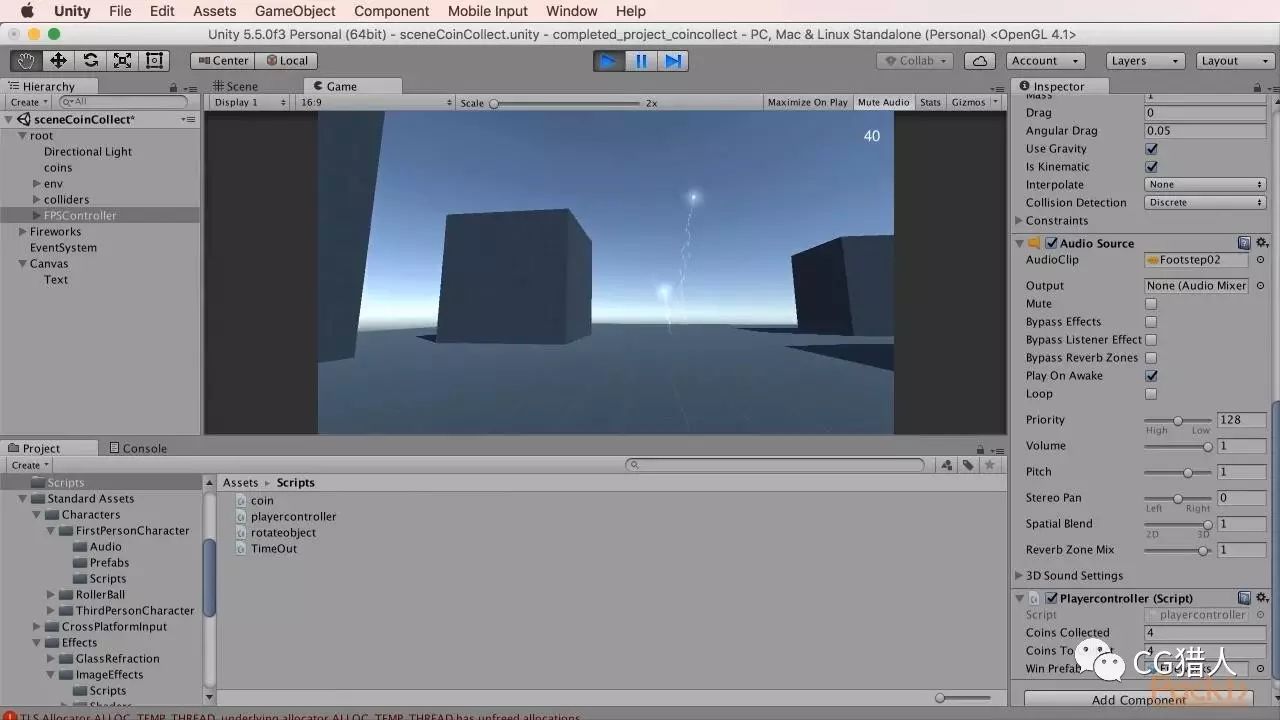
Task: Click the error icon in status bar
Action: (x=8, y=716)
